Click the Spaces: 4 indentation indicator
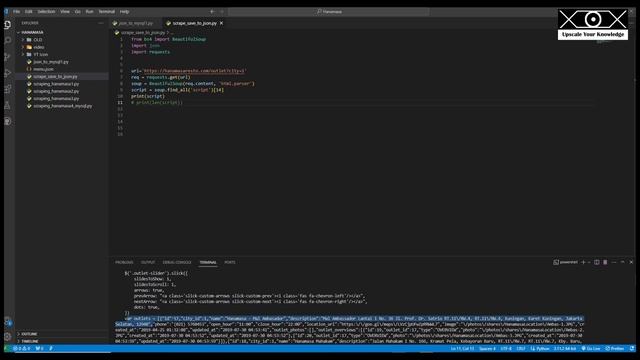The height and width of the screenshot is (360, 640). [x=487, y=349]
